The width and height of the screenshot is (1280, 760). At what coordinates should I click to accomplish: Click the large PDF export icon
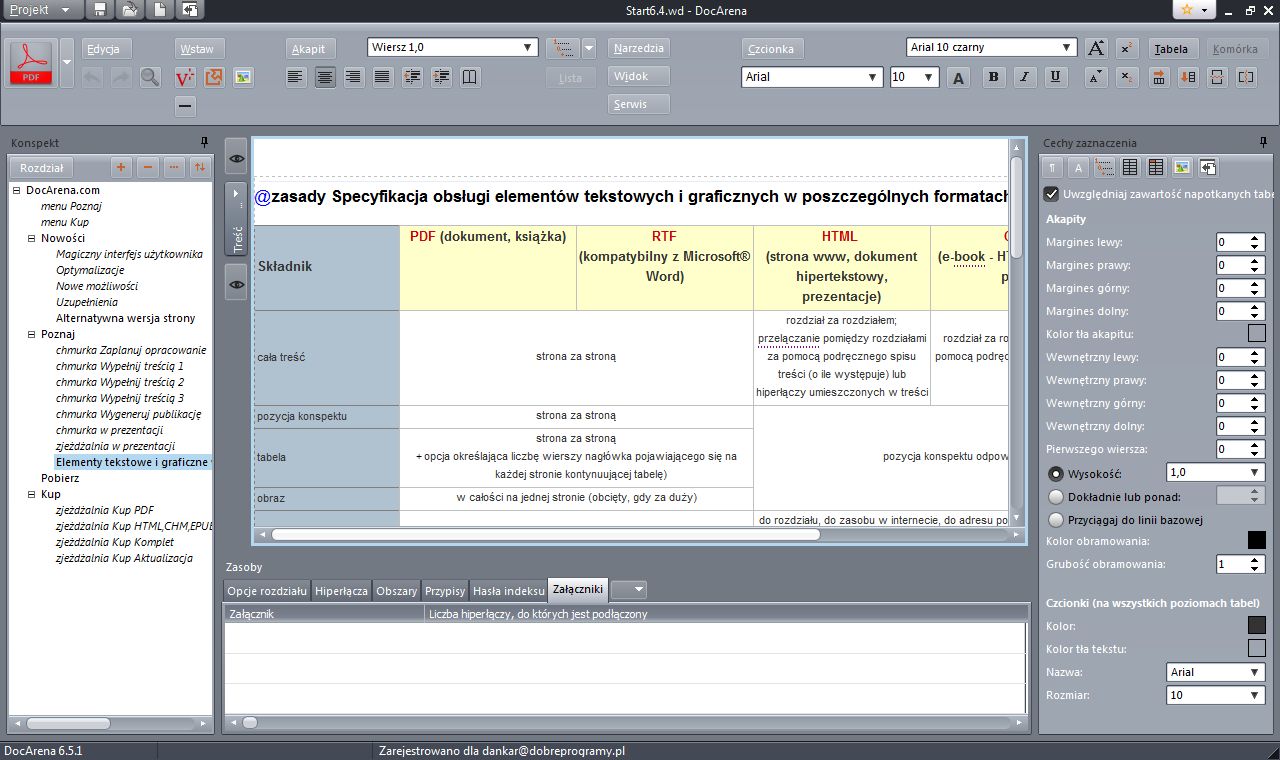point(31,64)
